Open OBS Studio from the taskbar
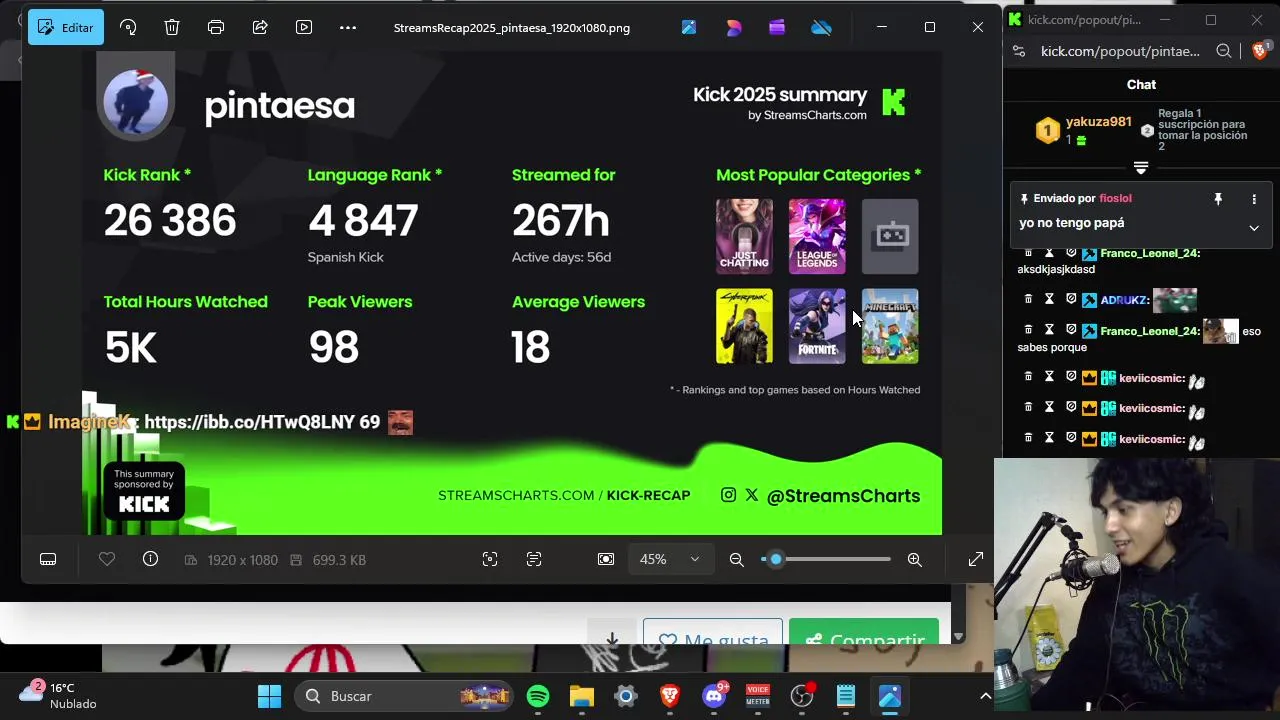1280x720 pixels. pyautogui.click(x=802, y=696)
